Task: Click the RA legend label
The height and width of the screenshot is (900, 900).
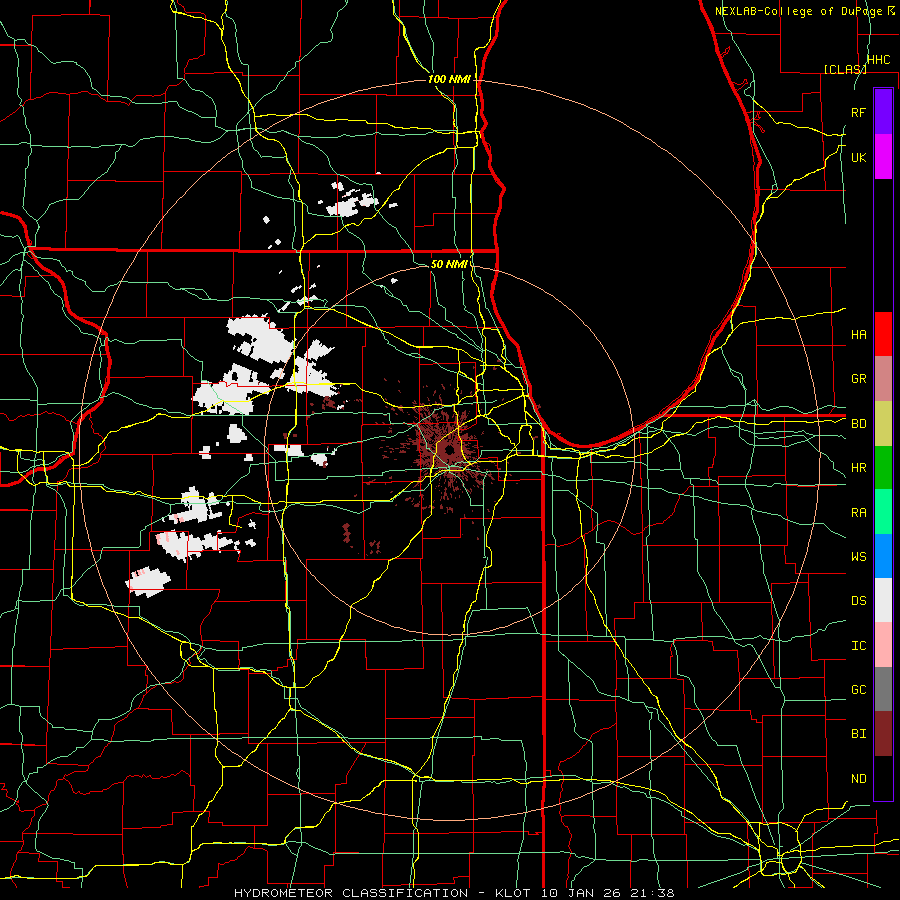Action: [x=858, y=512]
